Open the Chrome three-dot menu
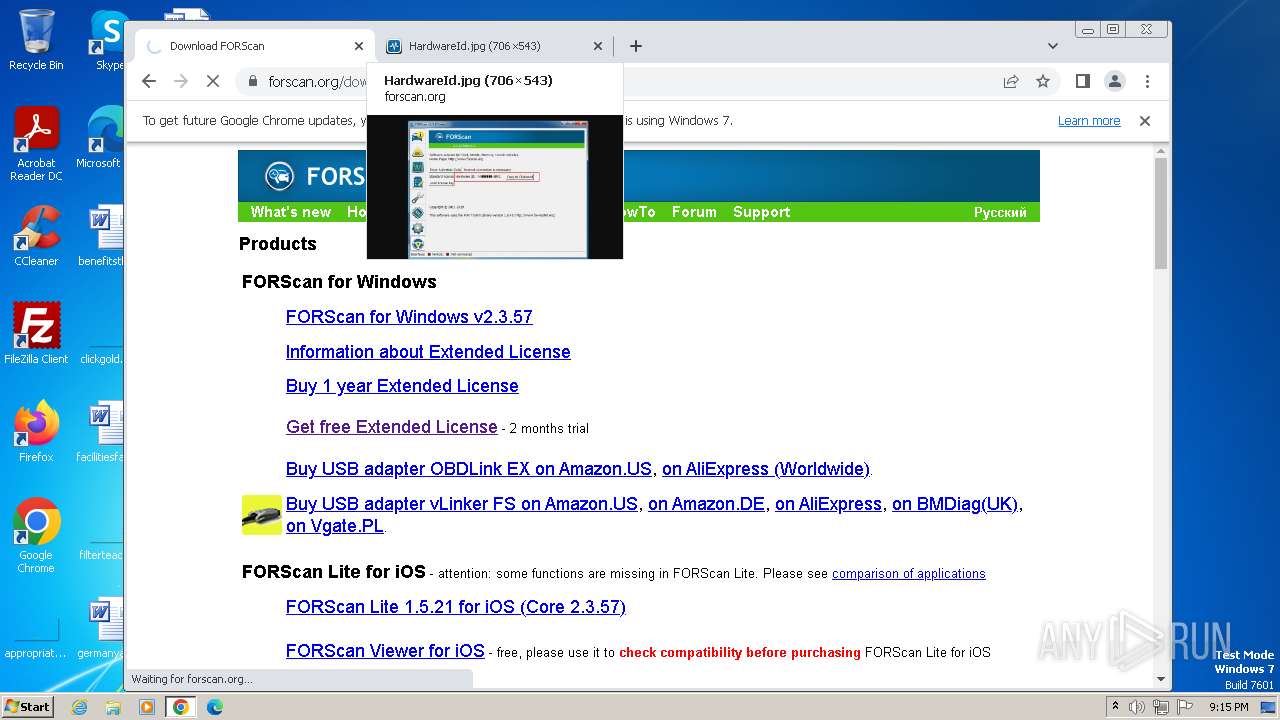This screenshot has height=720, width=1280. pos(1147,81)
